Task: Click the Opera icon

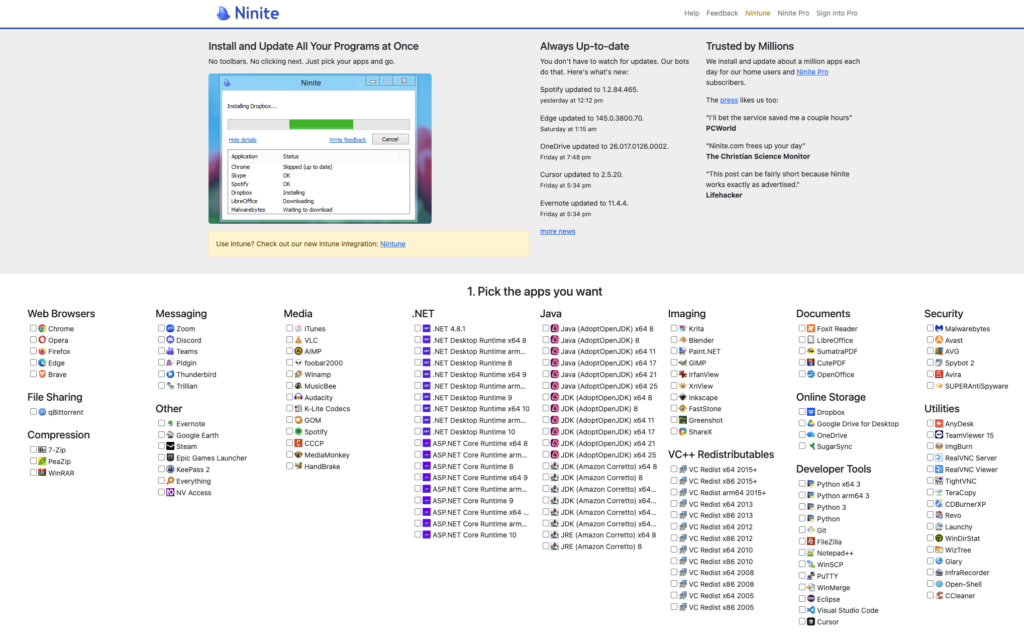Action: click(42, 340)
